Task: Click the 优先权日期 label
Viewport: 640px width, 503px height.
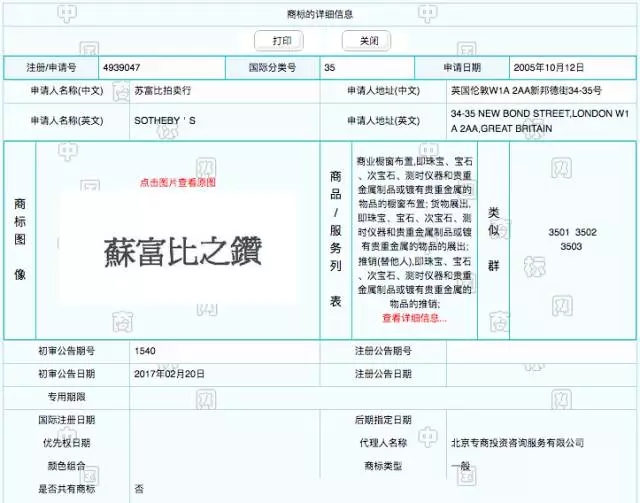Action: pyautogui.click(x=67, y=443)
